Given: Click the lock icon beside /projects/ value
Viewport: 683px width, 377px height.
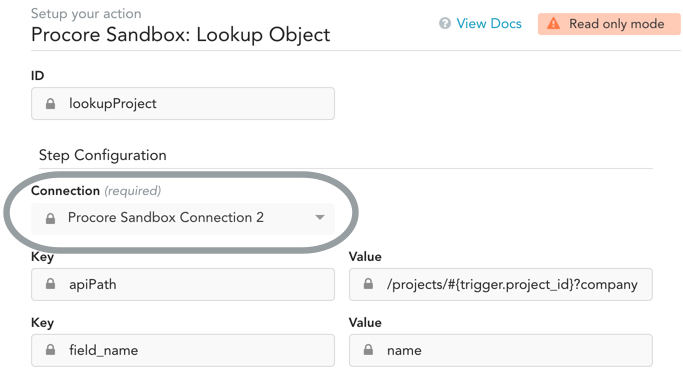Looking at the screenshot, I should coord(368,284).
